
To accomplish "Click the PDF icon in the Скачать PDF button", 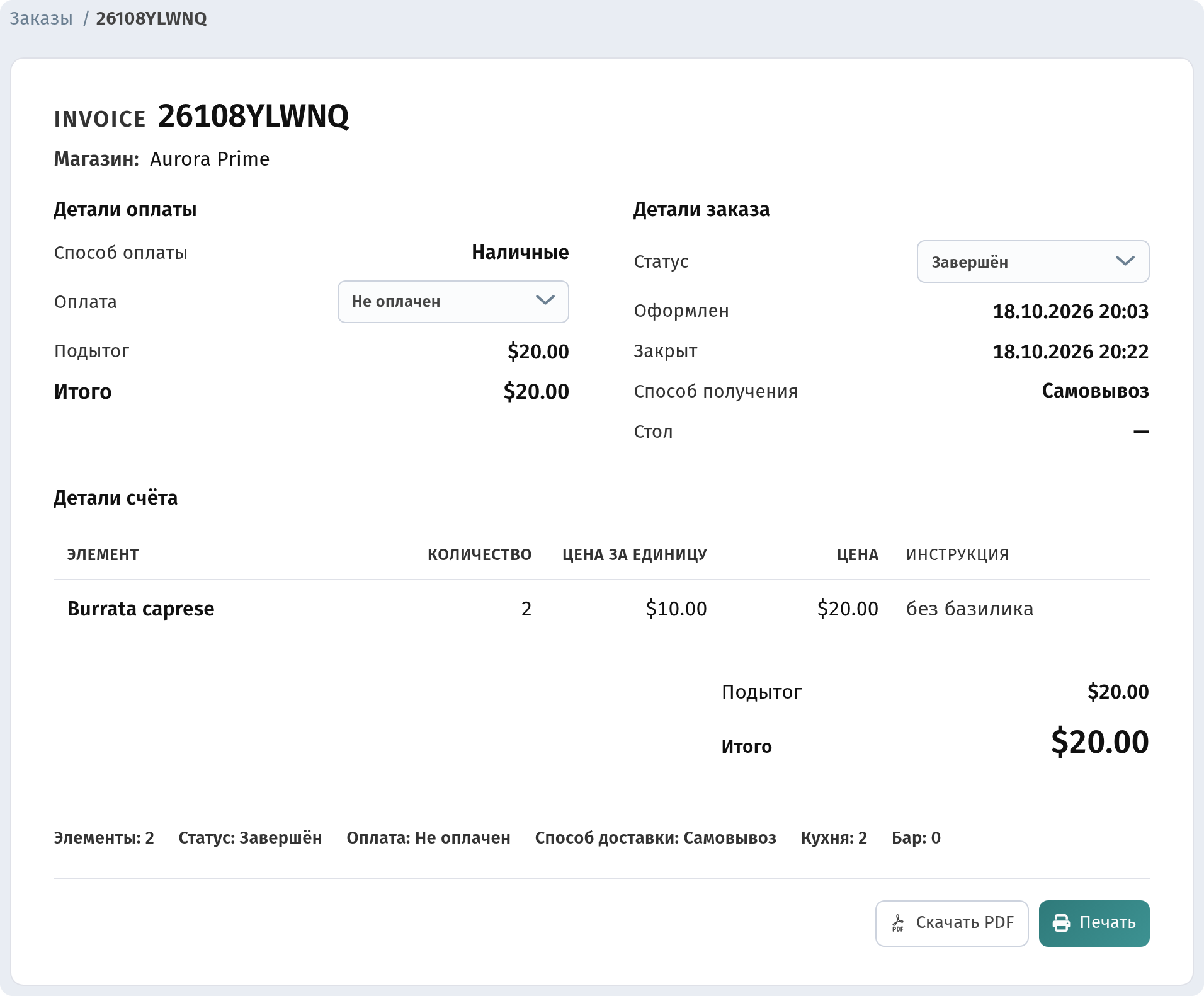I will pyautogui.click(x=898, y=924).
